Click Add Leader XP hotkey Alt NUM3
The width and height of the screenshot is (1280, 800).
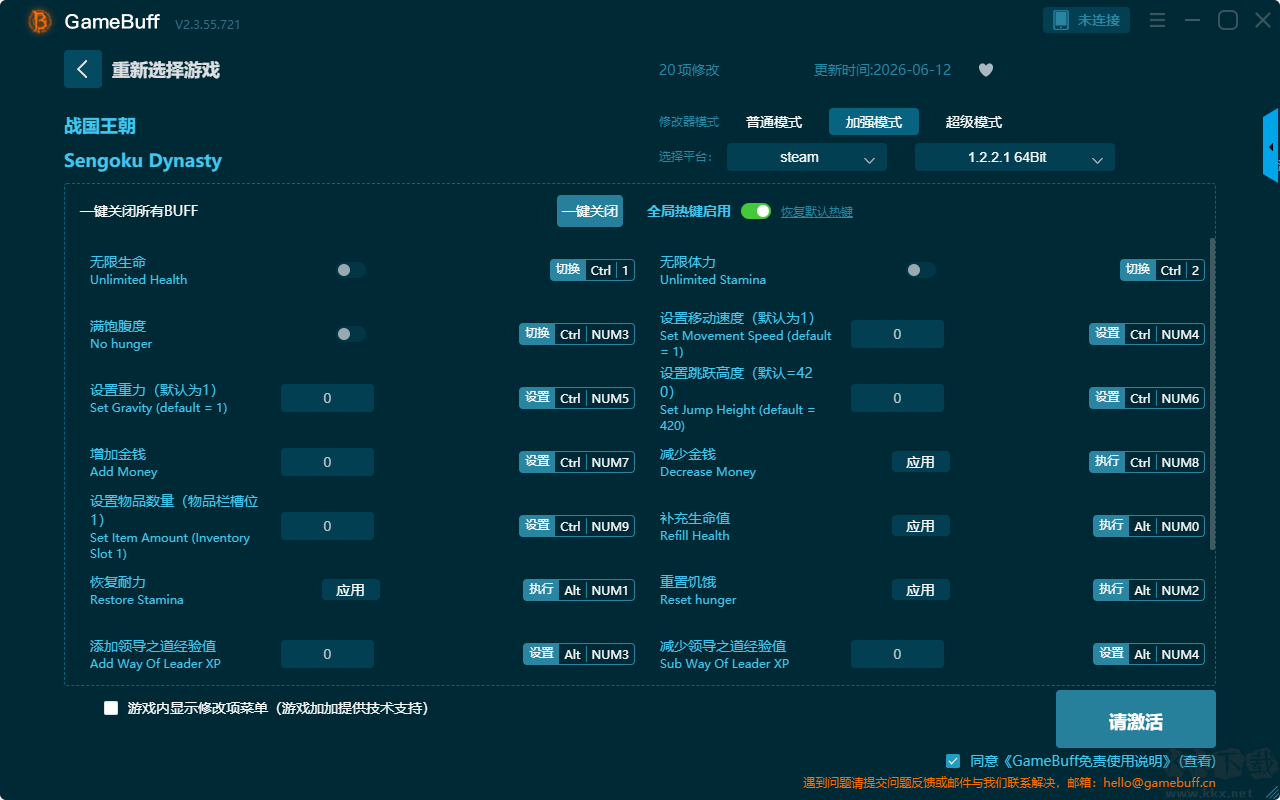pos(579,654)
